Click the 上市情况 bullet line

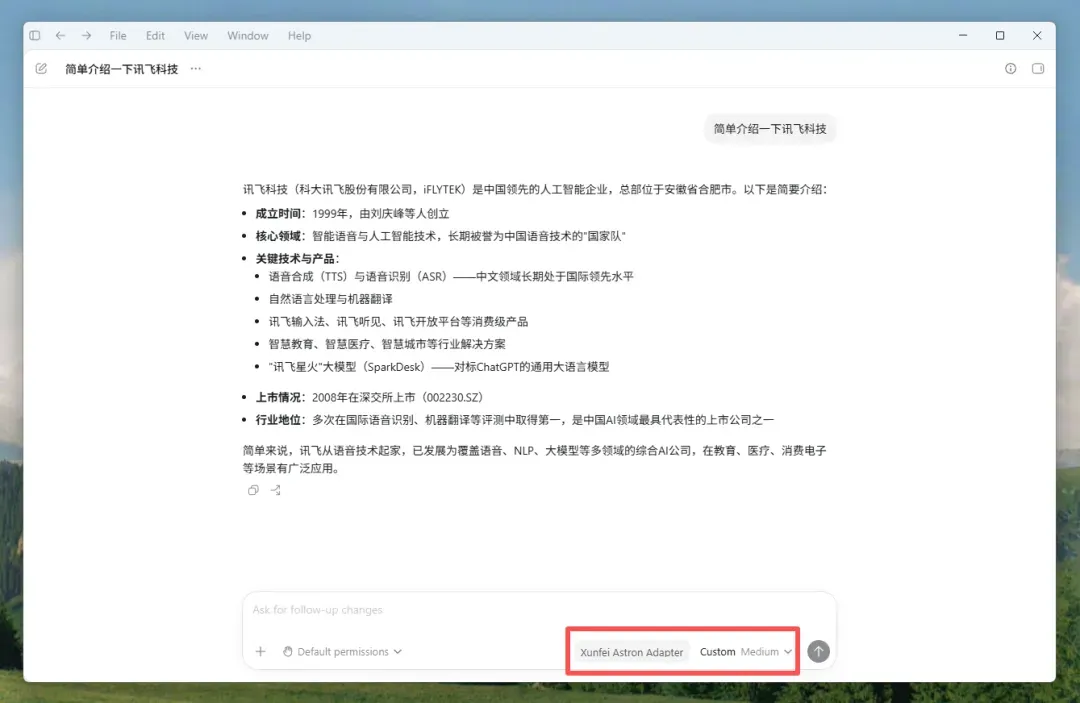[x=369, y=397]
